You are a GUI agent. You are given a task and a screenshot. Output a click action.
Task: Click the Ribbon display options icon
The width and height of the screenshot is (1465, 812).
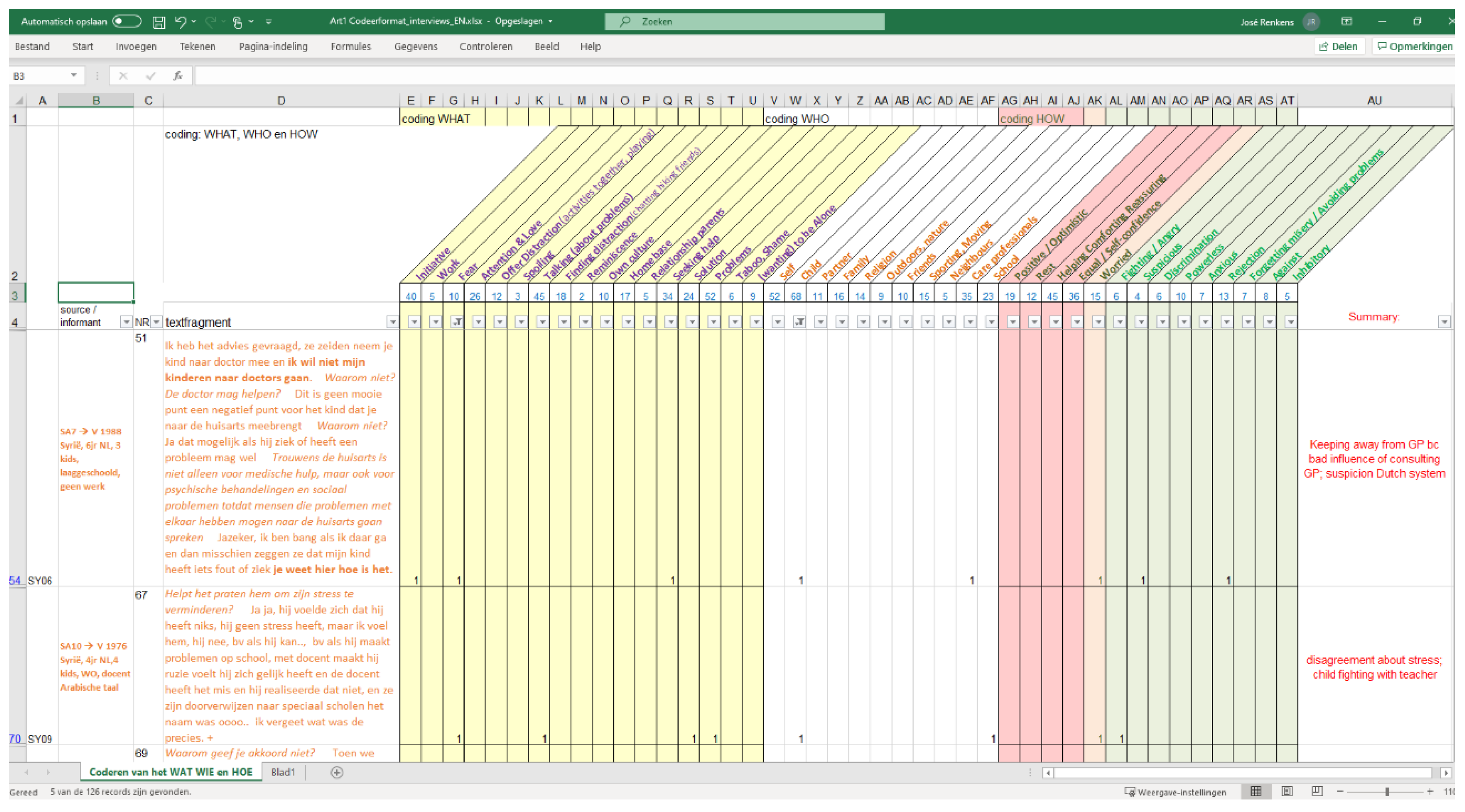(x=1346, y=22)
